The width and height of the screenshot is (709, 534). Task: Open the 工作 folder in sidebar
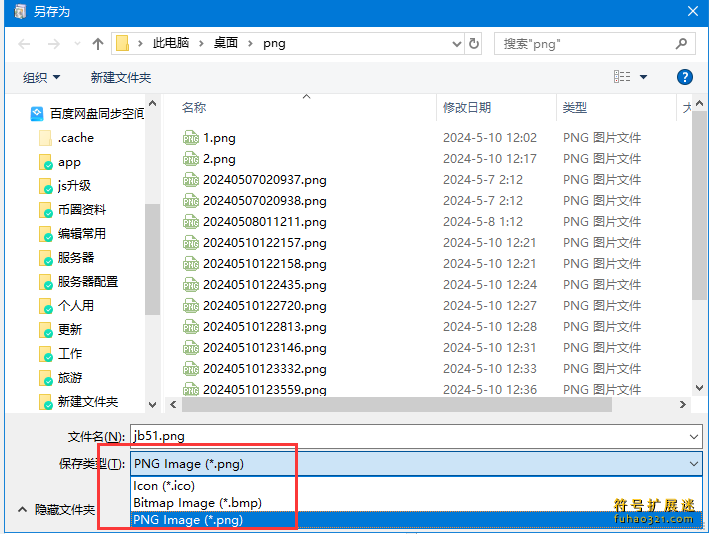point(61,353)
